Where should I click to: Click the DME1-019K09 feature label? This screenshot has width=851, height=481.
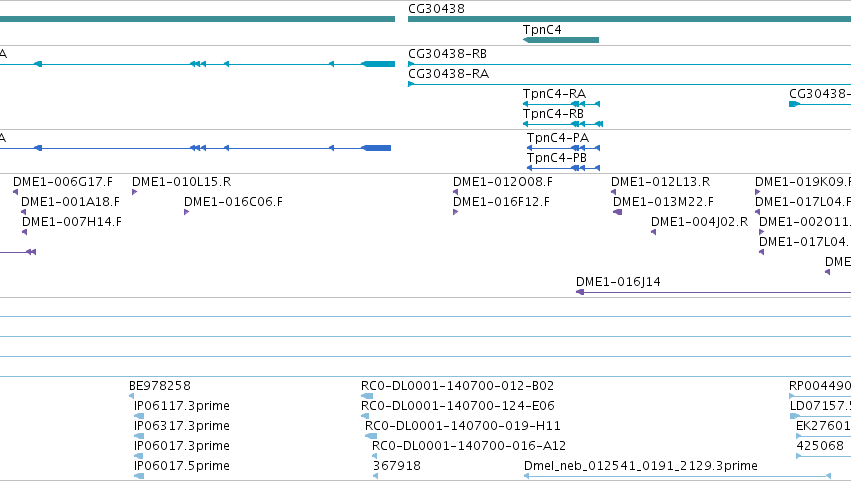803,182
